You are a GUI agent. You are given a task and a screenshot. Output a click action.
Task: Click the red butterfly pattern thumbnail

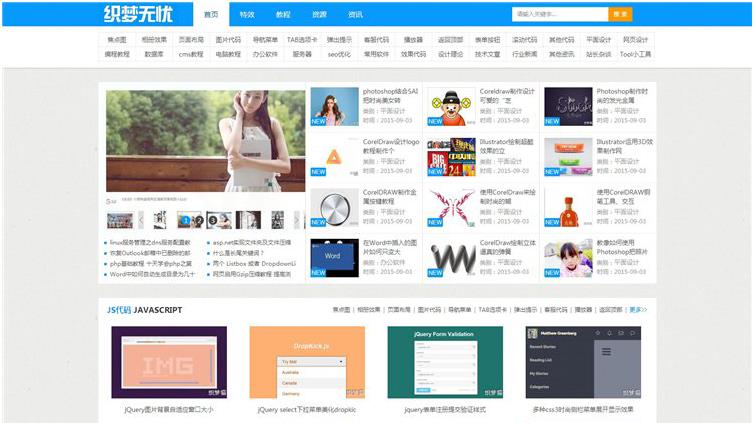click(x=451, y=207)
